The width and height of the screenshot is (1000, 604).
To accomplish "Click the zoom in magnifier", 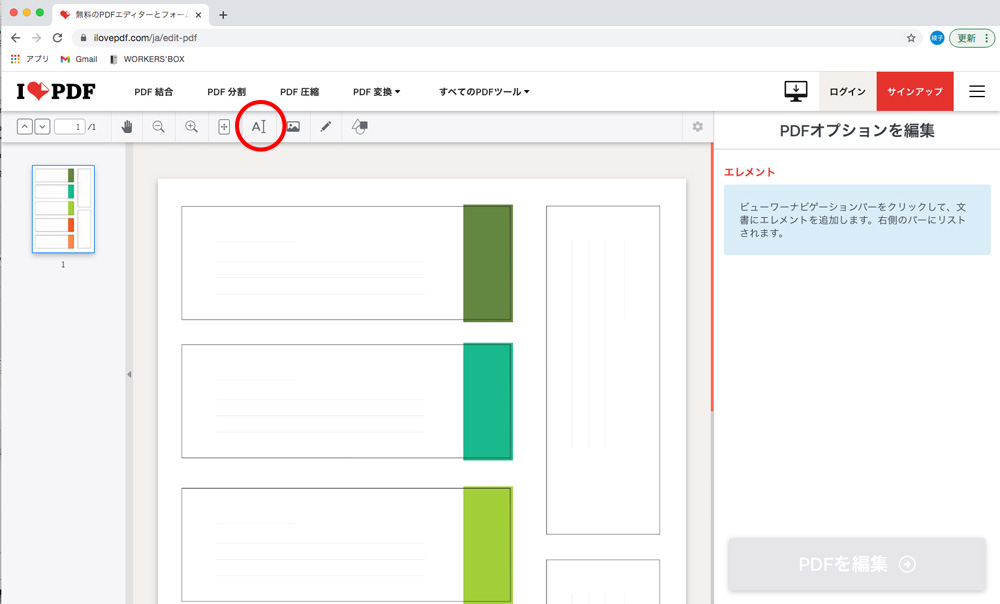I will pyautogui.click(x=191, y=127).
